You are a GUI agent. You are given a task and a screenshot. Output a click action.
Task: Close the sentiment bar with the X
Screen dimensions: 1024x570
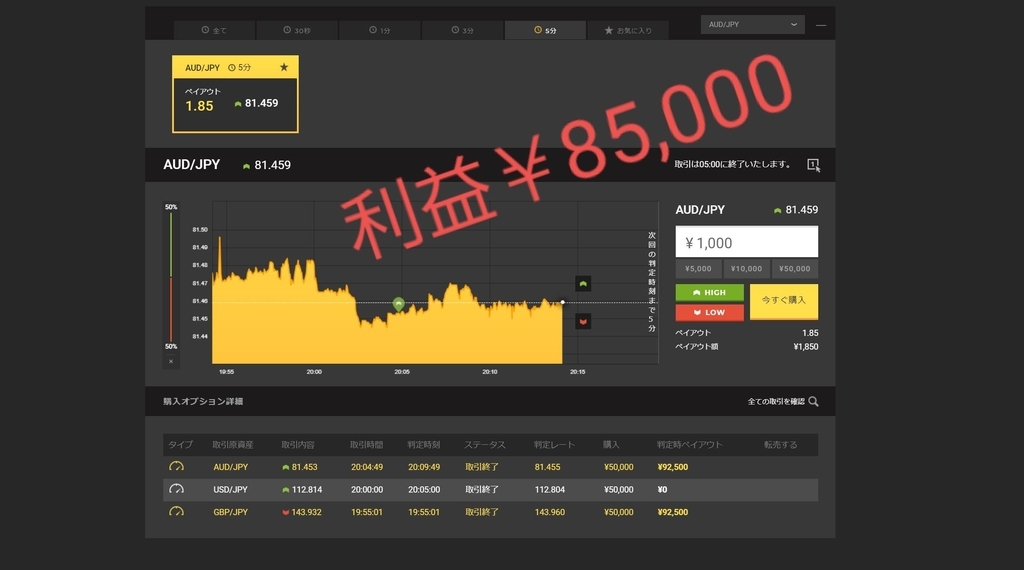(x=171, y=361)
